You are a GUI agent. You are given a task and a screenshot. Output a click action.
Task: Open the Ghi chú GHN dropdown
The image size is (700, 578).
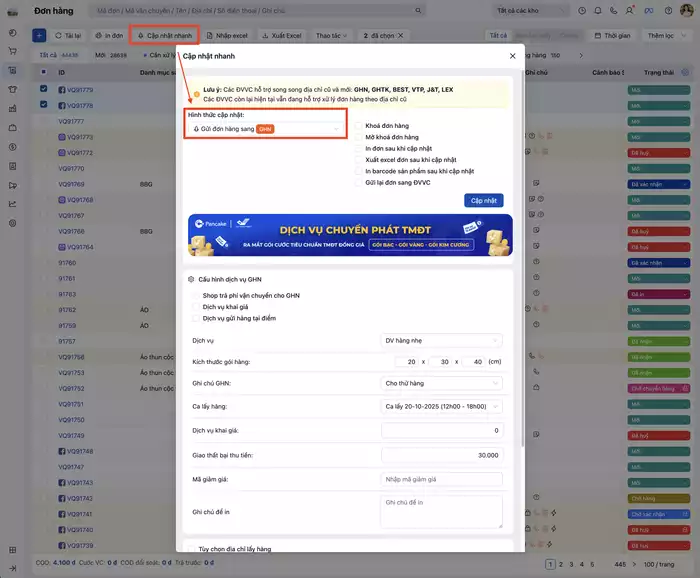[442, 383]
